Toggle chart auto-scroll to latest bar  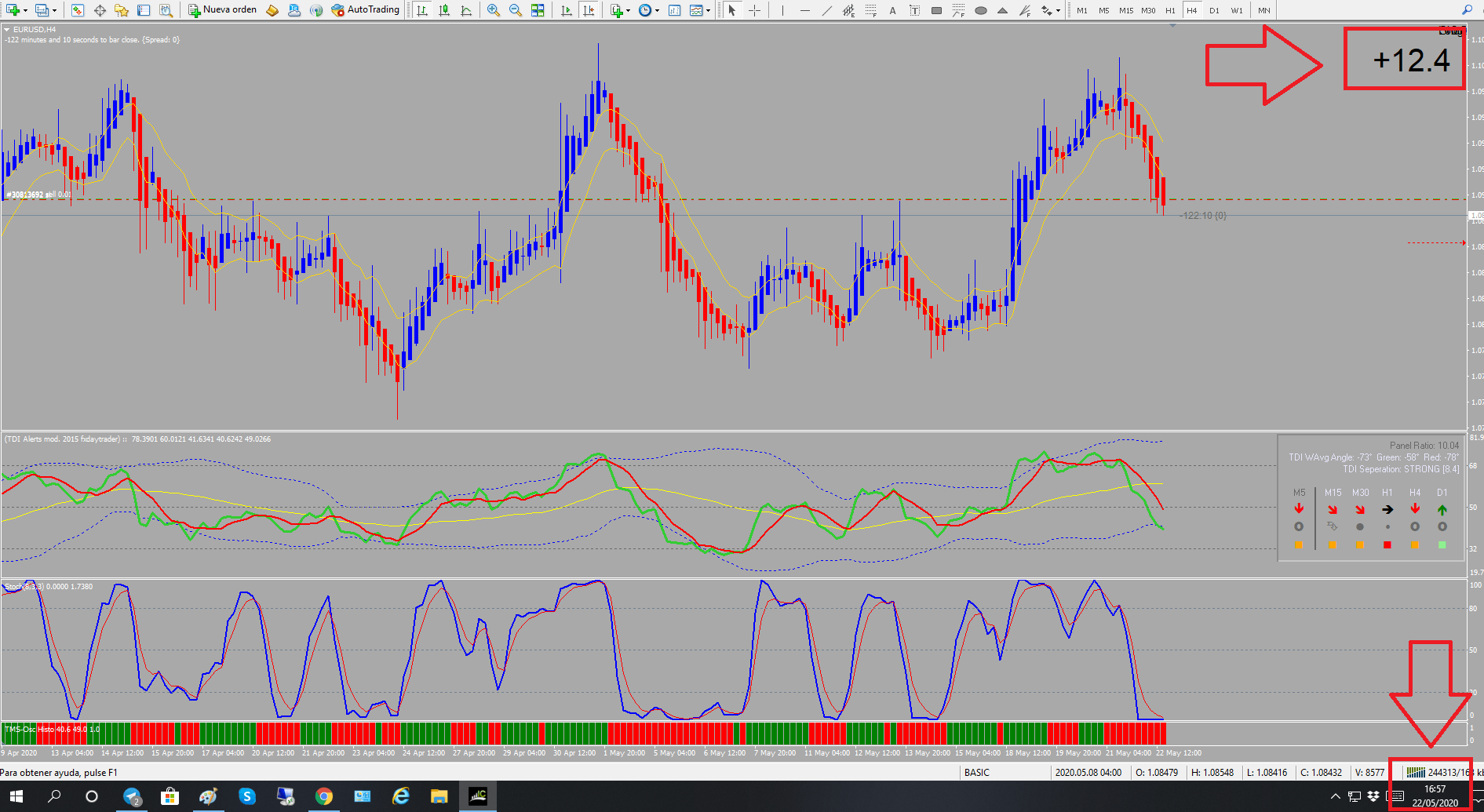tap(567, 10)
